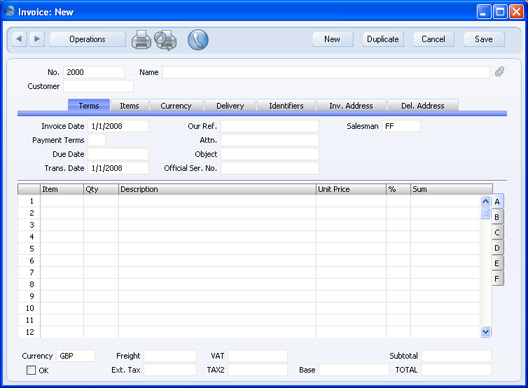Click the TAX2 field
The width and height of the screenshot is (528, 388).
258,370
